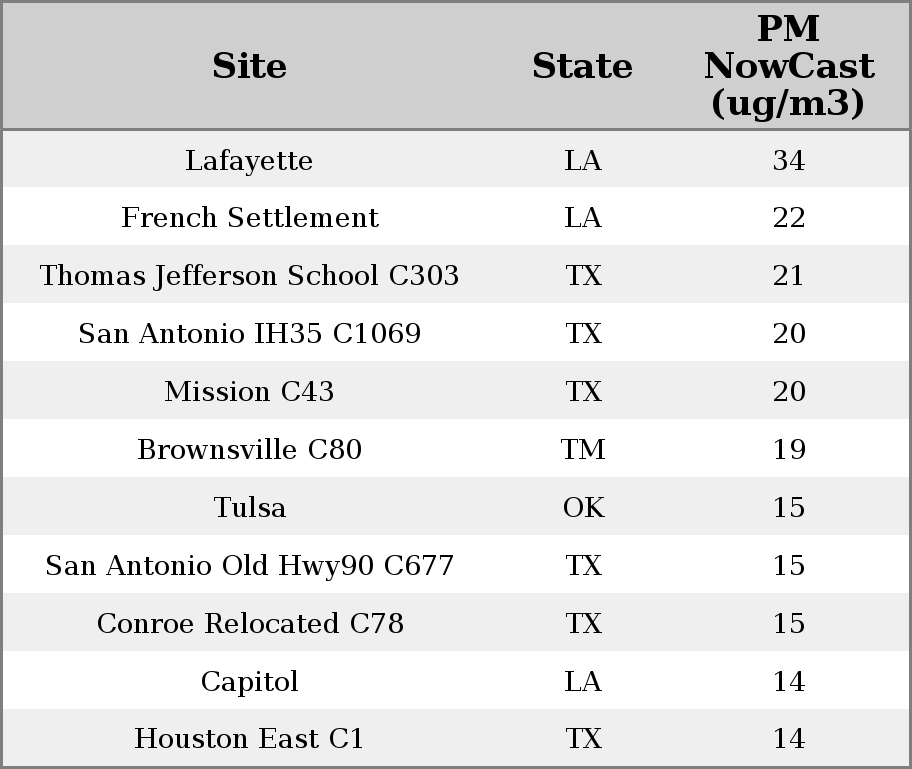Select the Tulsa site cell
The height and width of the screenshot is (769, 912).
249,508
